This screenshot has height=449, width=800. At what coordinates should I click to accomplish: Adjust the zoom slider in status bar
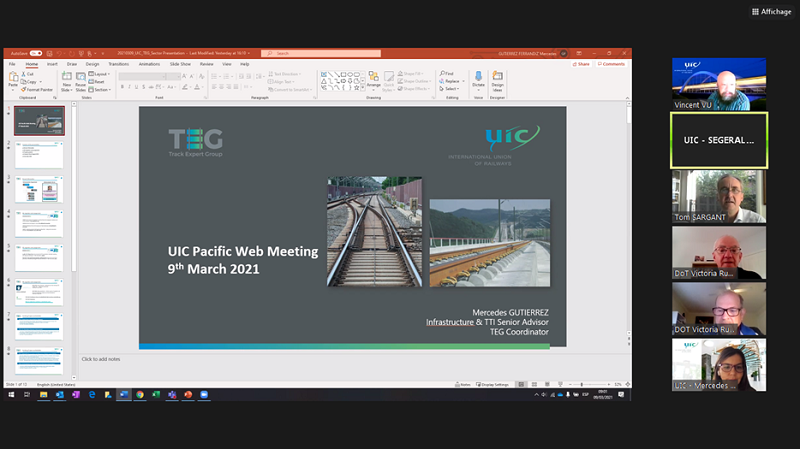[589, 384]
